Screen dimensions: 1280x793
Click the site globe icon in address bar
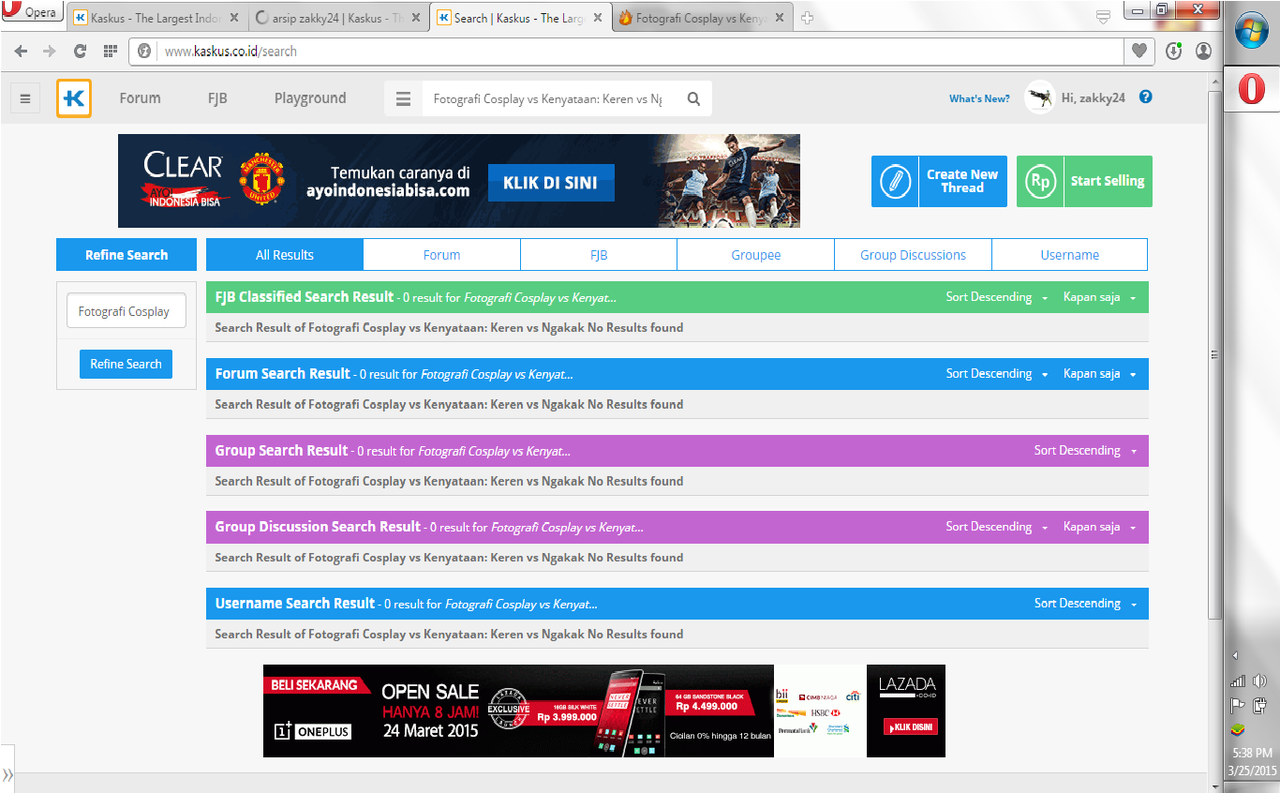point(144,51)
